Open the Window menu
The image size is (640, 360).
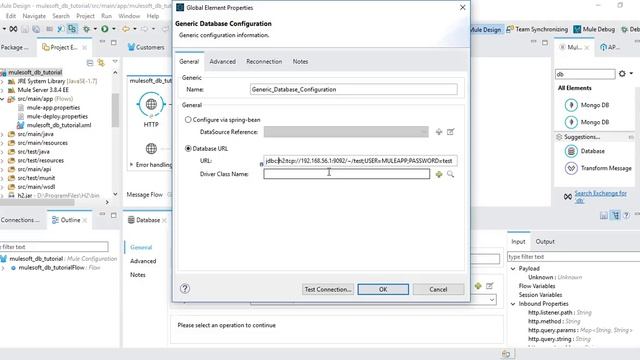129,16
